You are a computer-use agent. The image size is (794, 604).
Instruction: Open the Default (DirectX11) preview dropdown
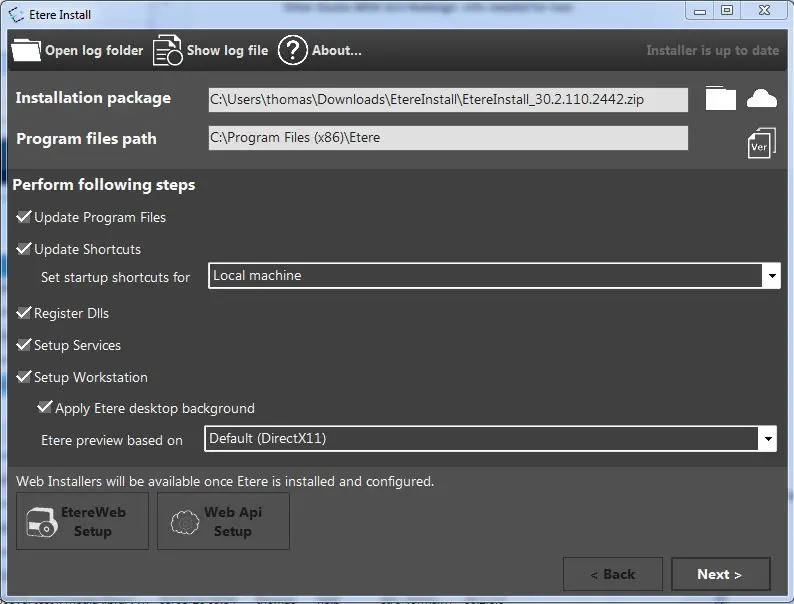[767, 439]
